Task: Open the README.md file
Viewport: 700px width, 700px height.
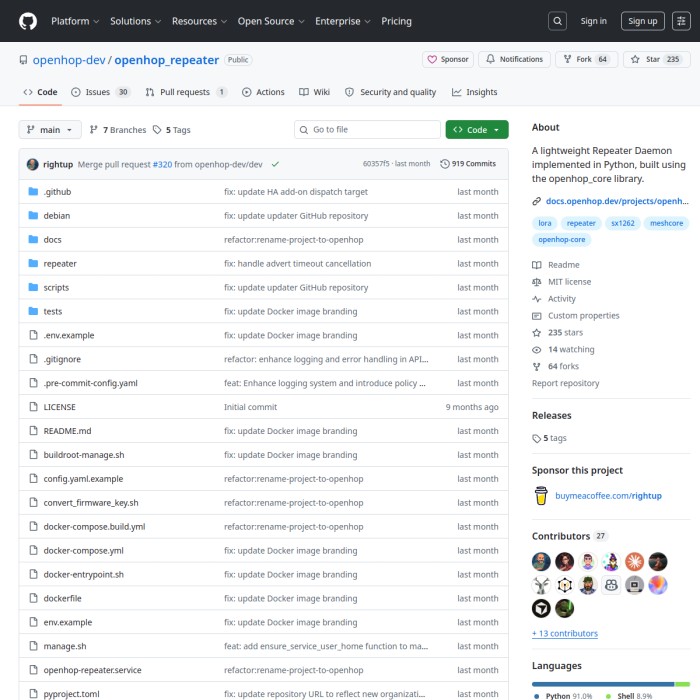Action: click(x=67, y=431)
